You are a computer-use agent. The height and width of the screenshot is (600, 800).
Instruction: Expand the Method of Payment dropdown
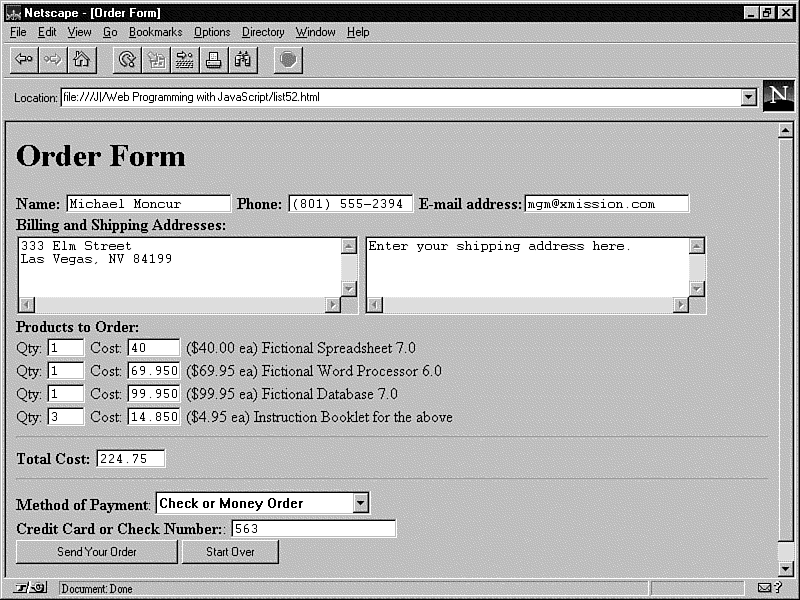pos(361,503)
